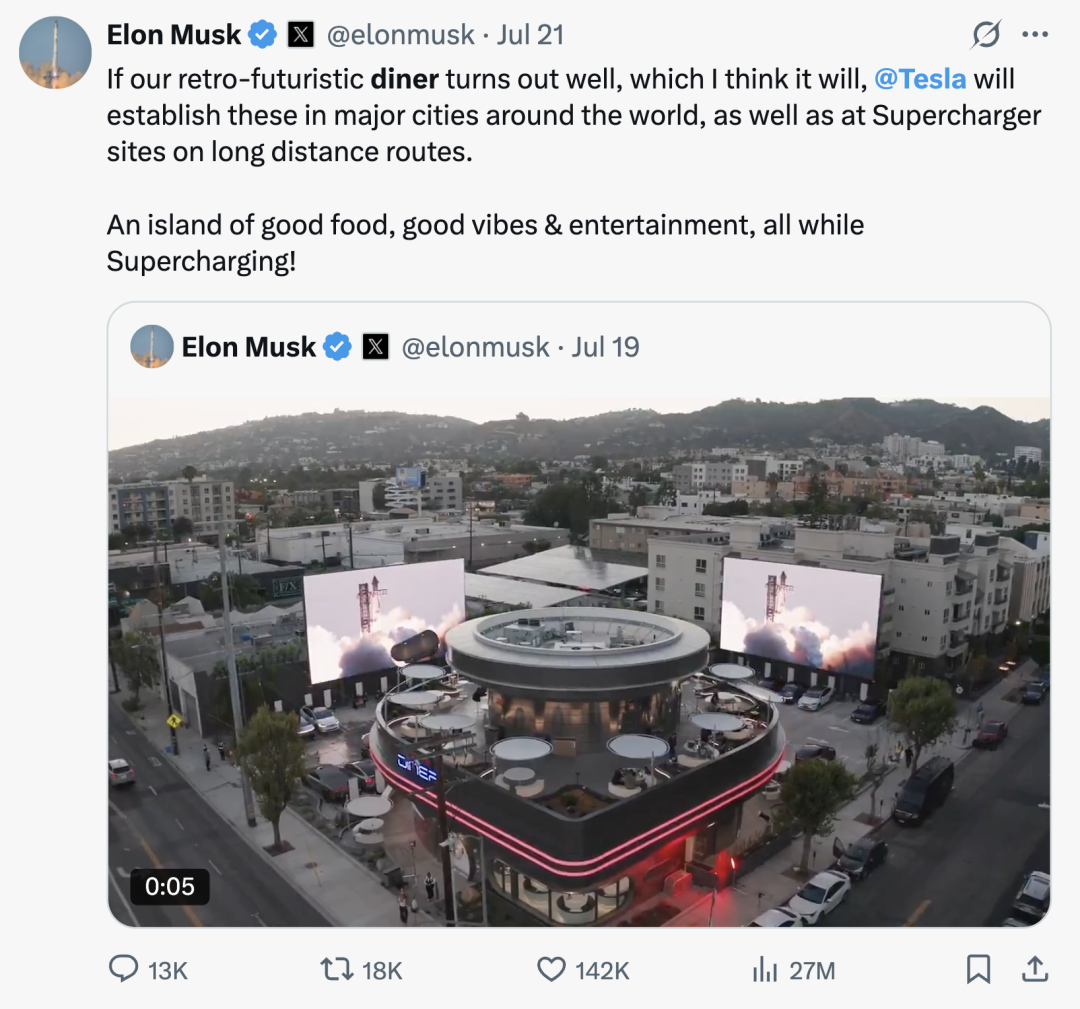This screenshot has height=1009, width=1080.
Task: Click the Elon Musk display name in main post
Action: (x=174, y=35)
